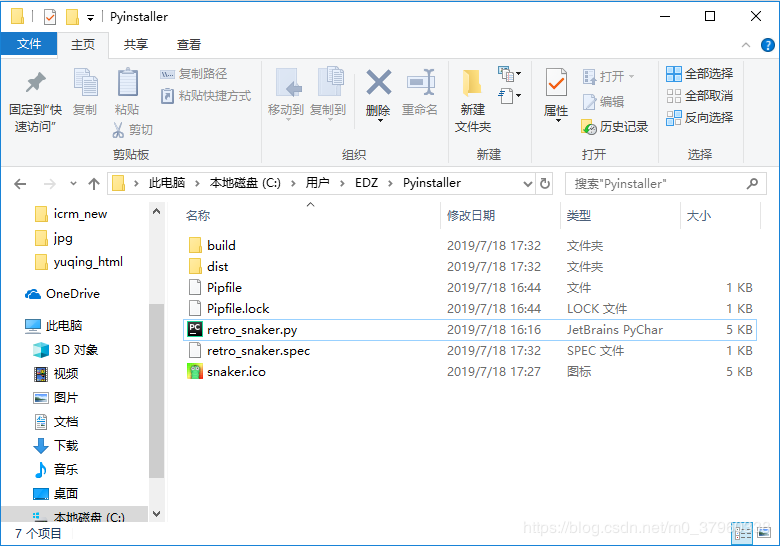Open the New item dropdown icon
The image size is (780, 546).
[509, 74]
